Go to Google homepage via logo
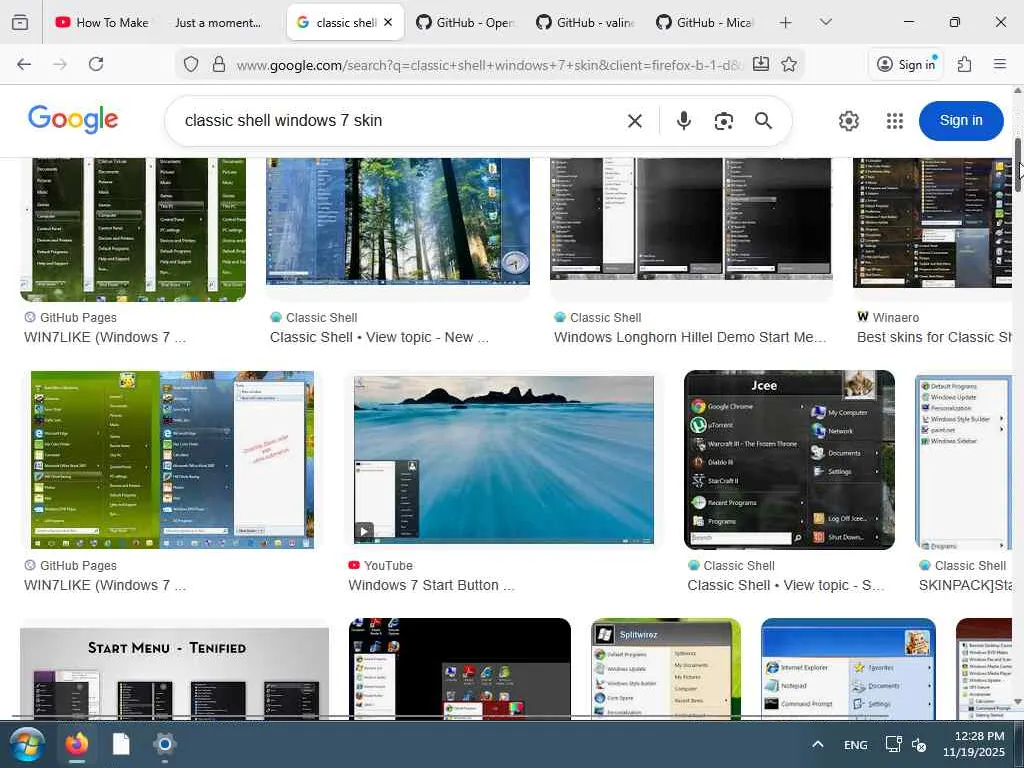This screenshot has width=1024, height=768. pos(73,120)
